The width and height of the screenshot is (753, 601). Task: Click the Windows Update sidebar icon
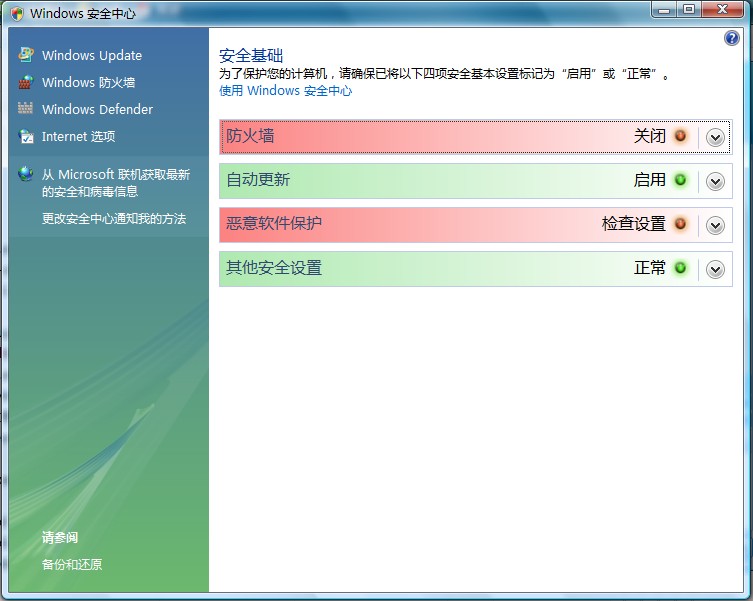coord(26,55)
